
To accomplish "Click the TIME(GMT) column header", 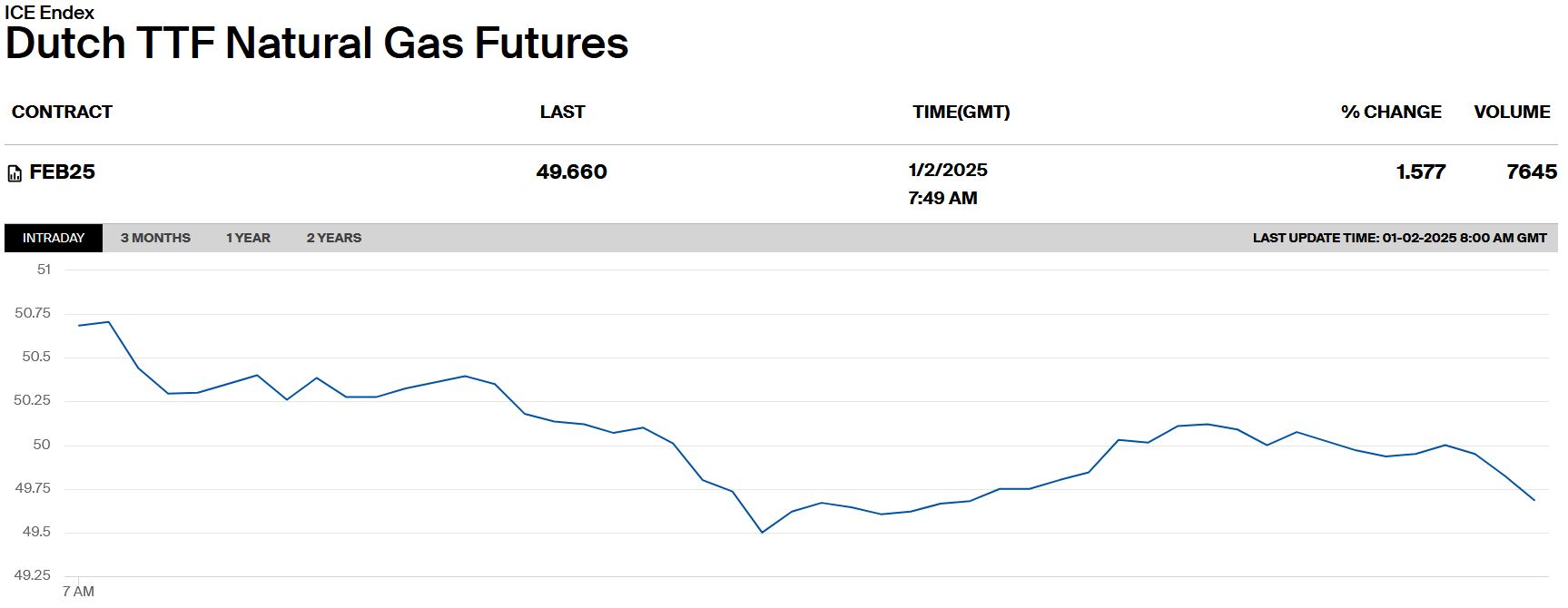I will click(x=961, y=112).
